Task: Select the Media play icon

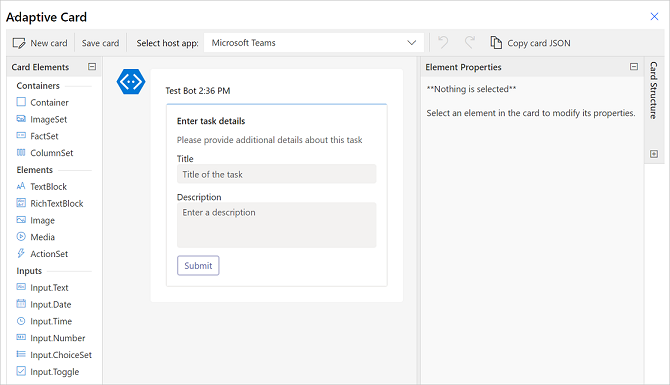Action: pyautogui.click(x=21, y=236)
